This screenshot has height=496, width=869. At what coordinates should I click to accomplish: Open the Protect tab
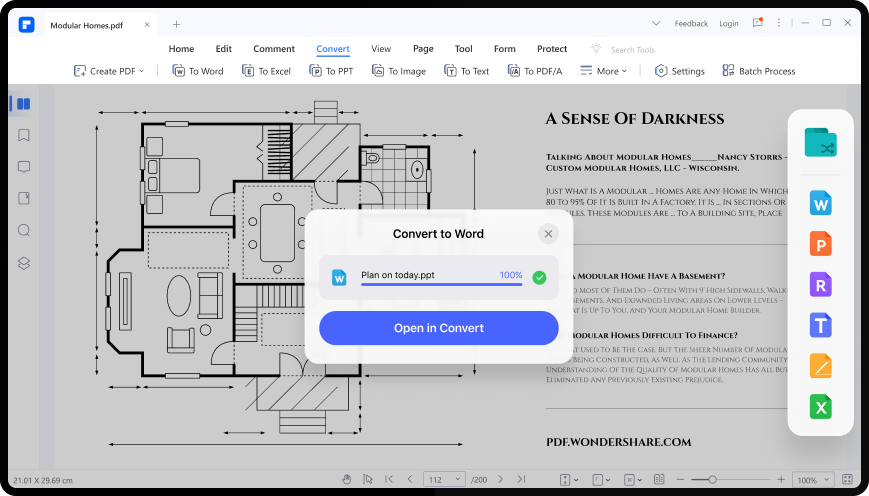[x=552, y=49]
